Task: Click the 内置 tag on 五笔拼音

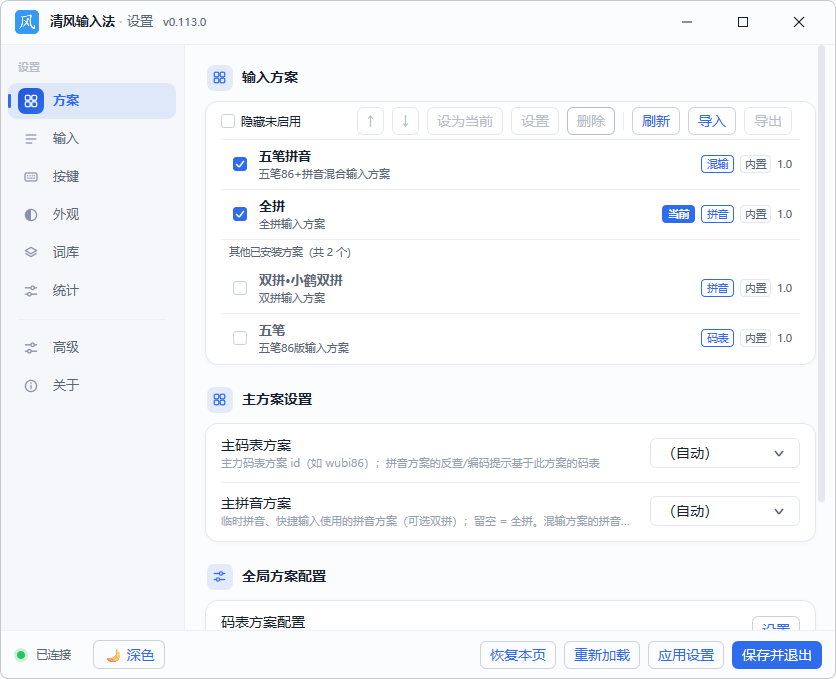Action: coord(755,164)
